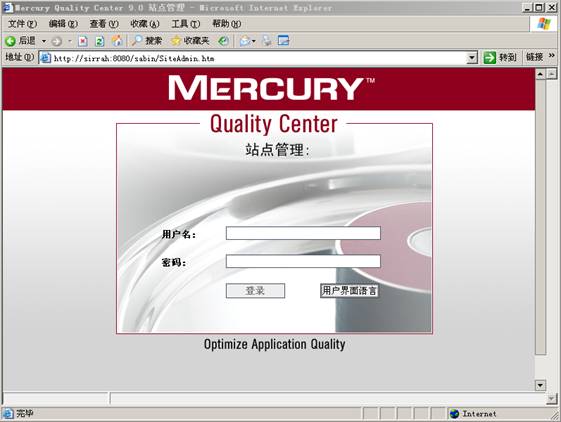Image resolution: width=561 pixels, height=422 pixels.
Task: Open the 查看(V) menu
Action: coord(104,24)
